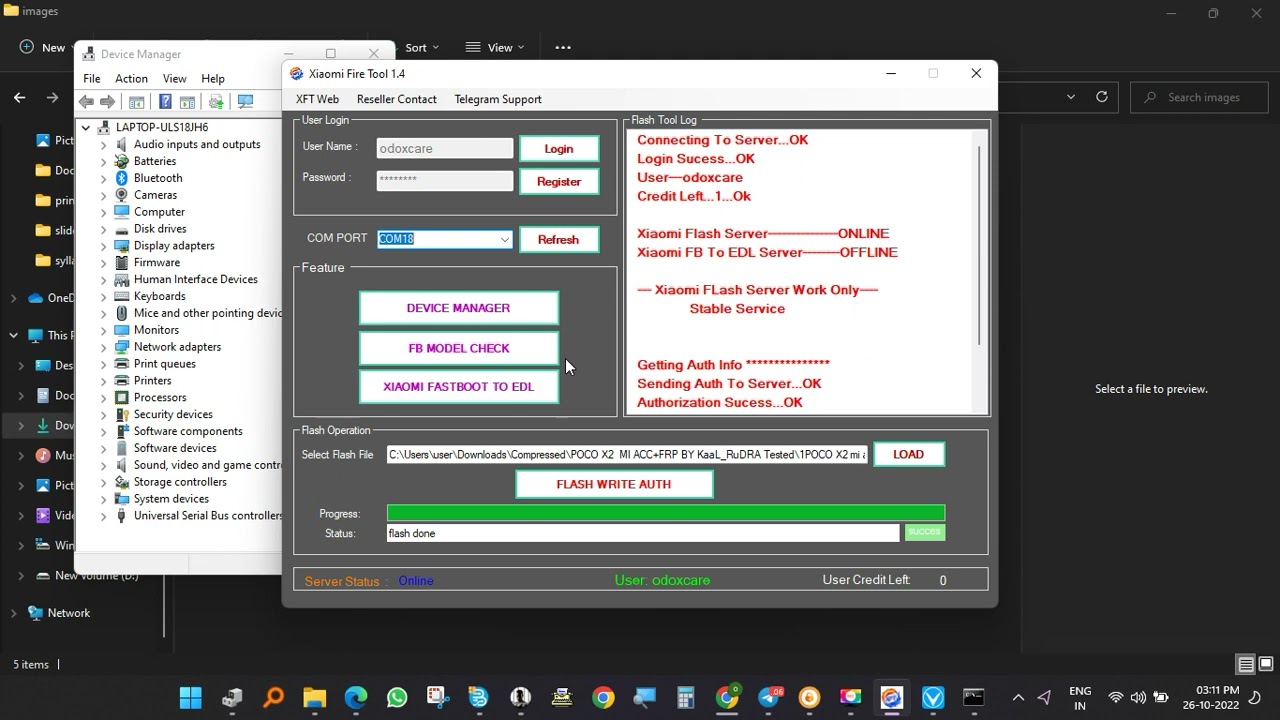Open the COM PORT combo box
Image resolution: width=1280 pixels, height=720 pixels.
(x=445, y=239)
